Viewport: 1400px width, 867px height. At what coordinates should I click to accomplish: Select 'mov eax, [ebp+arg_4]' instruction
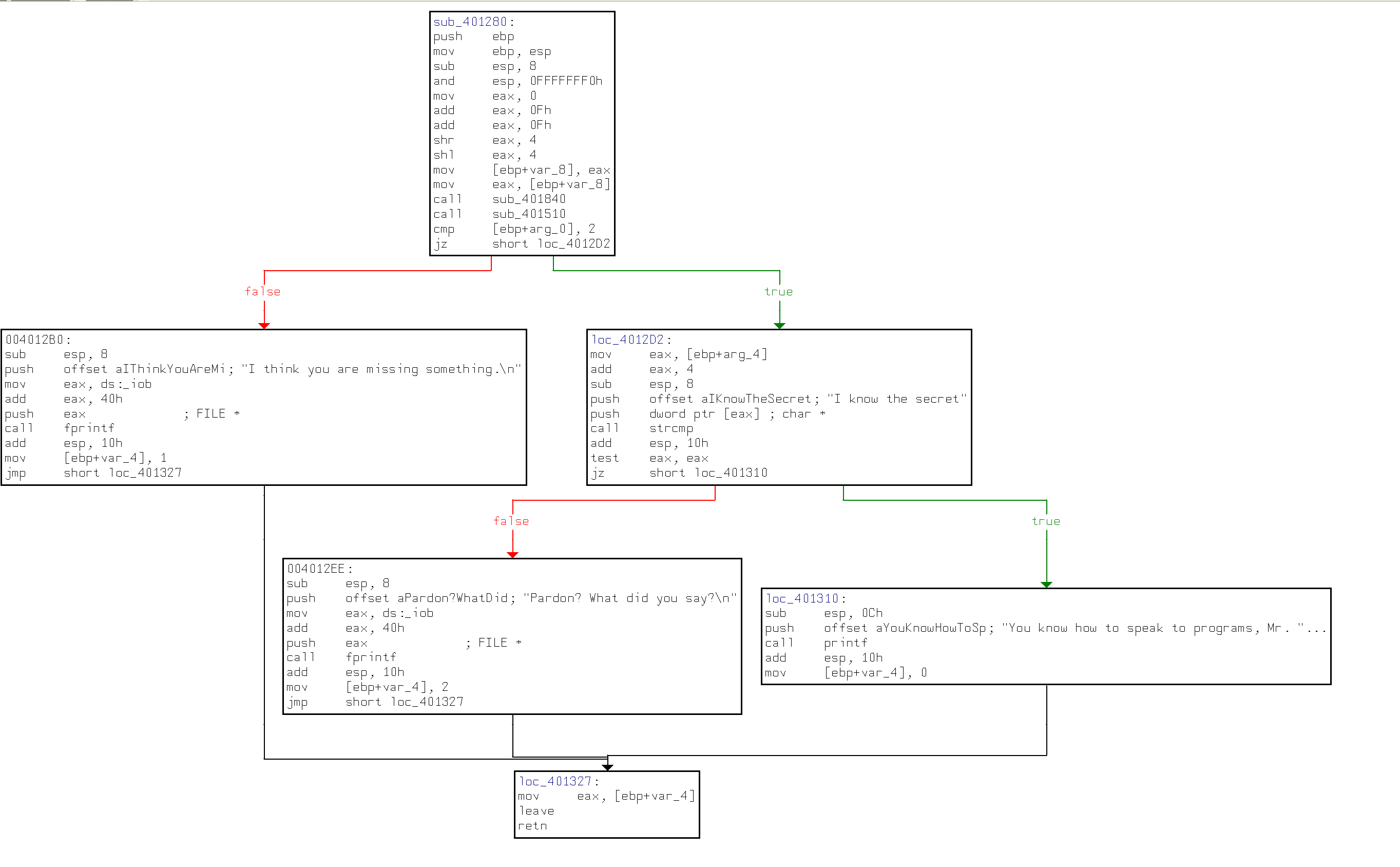[x=679, y=354]
